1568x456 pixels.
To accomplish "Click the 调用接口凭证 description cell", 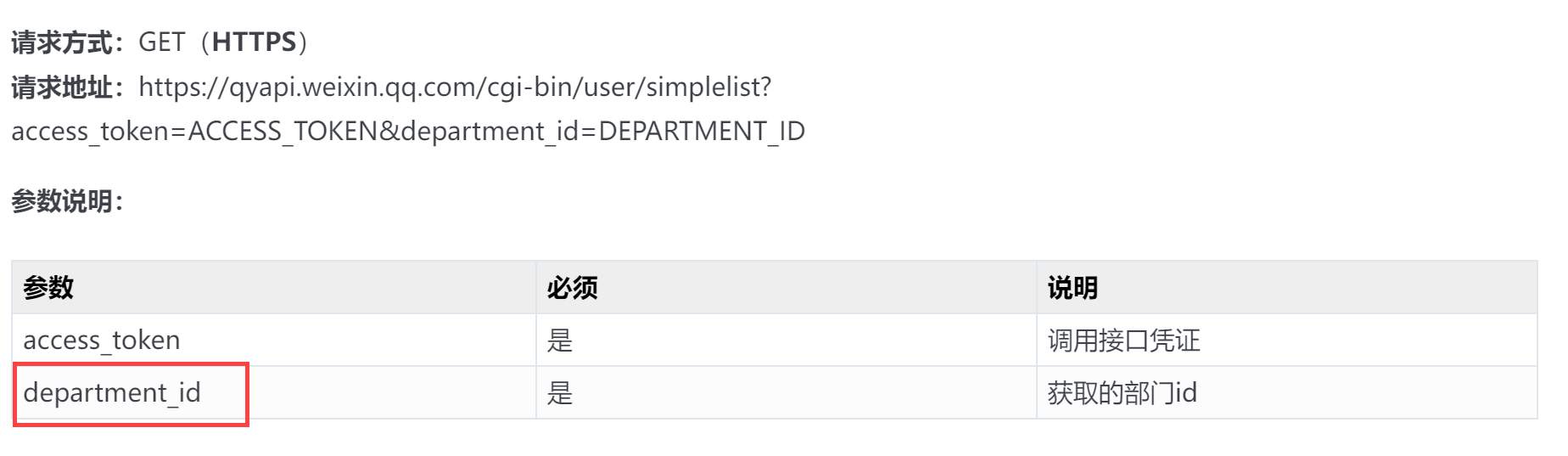I will pos(1123,341).
